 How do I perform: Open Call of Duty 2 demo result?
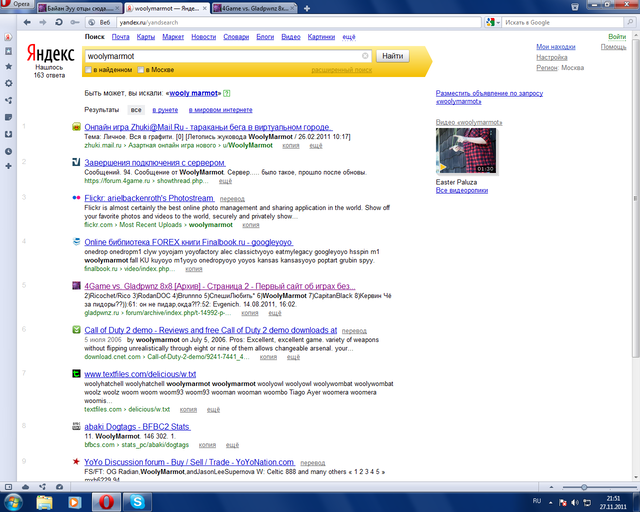211,330
